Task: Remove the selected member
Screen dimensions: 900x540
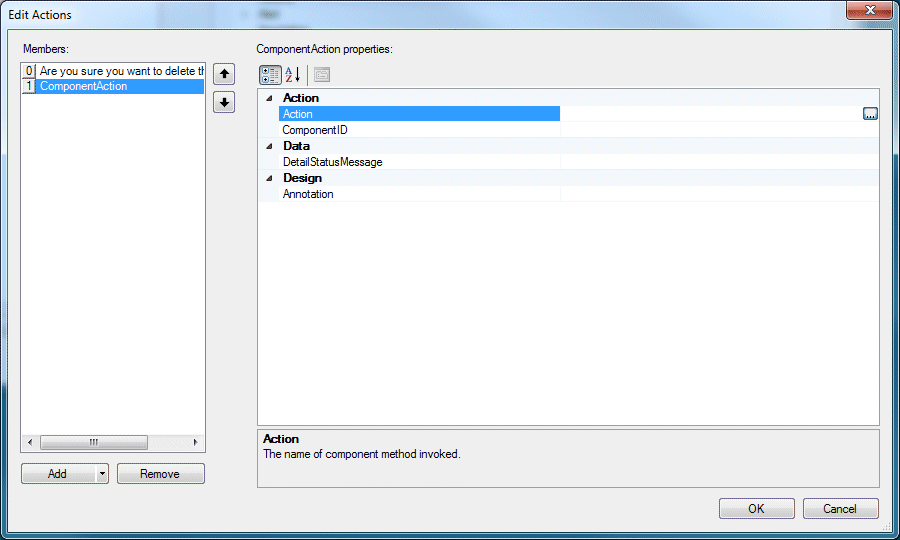Action: point(161,474)
